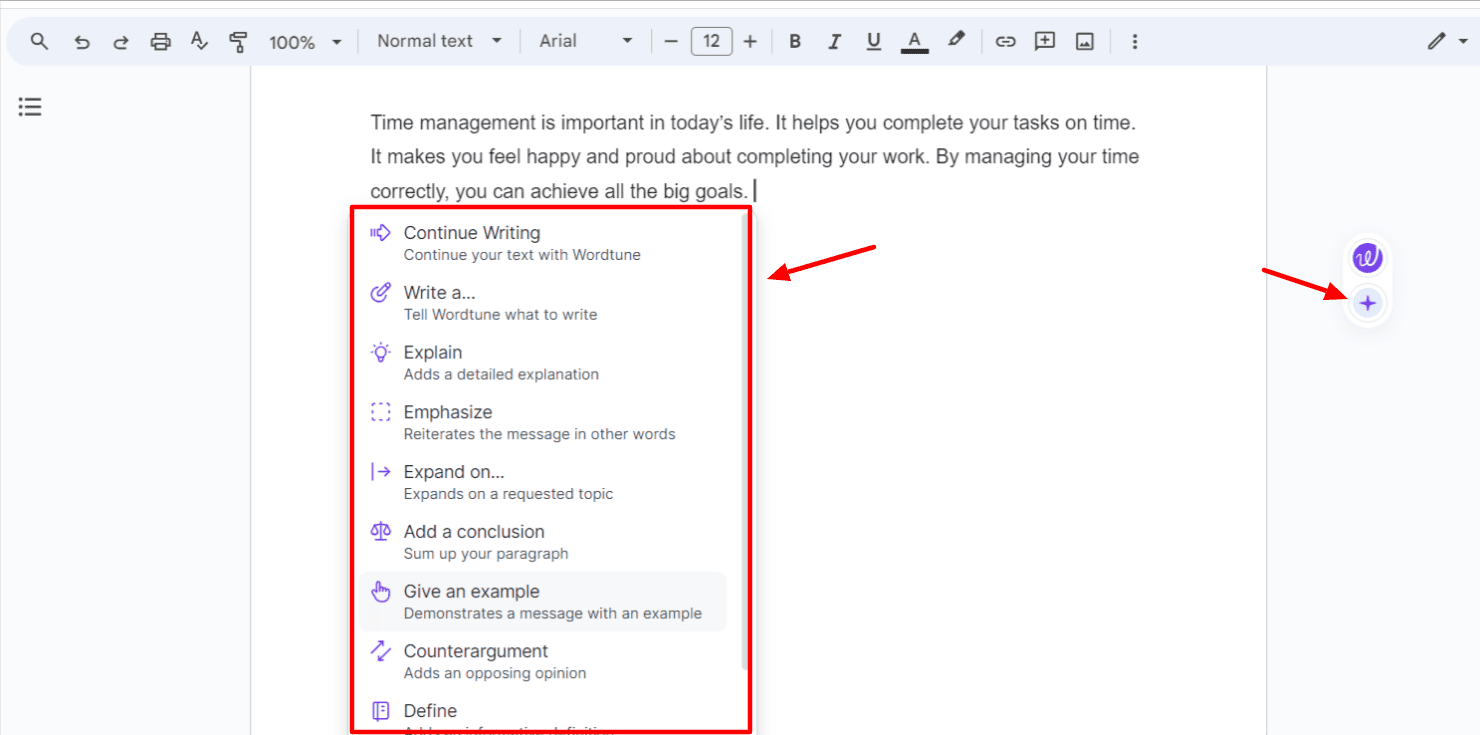This screenshot has width=1480, height=735.
Task: Open the text color picker
Action: 914,42
